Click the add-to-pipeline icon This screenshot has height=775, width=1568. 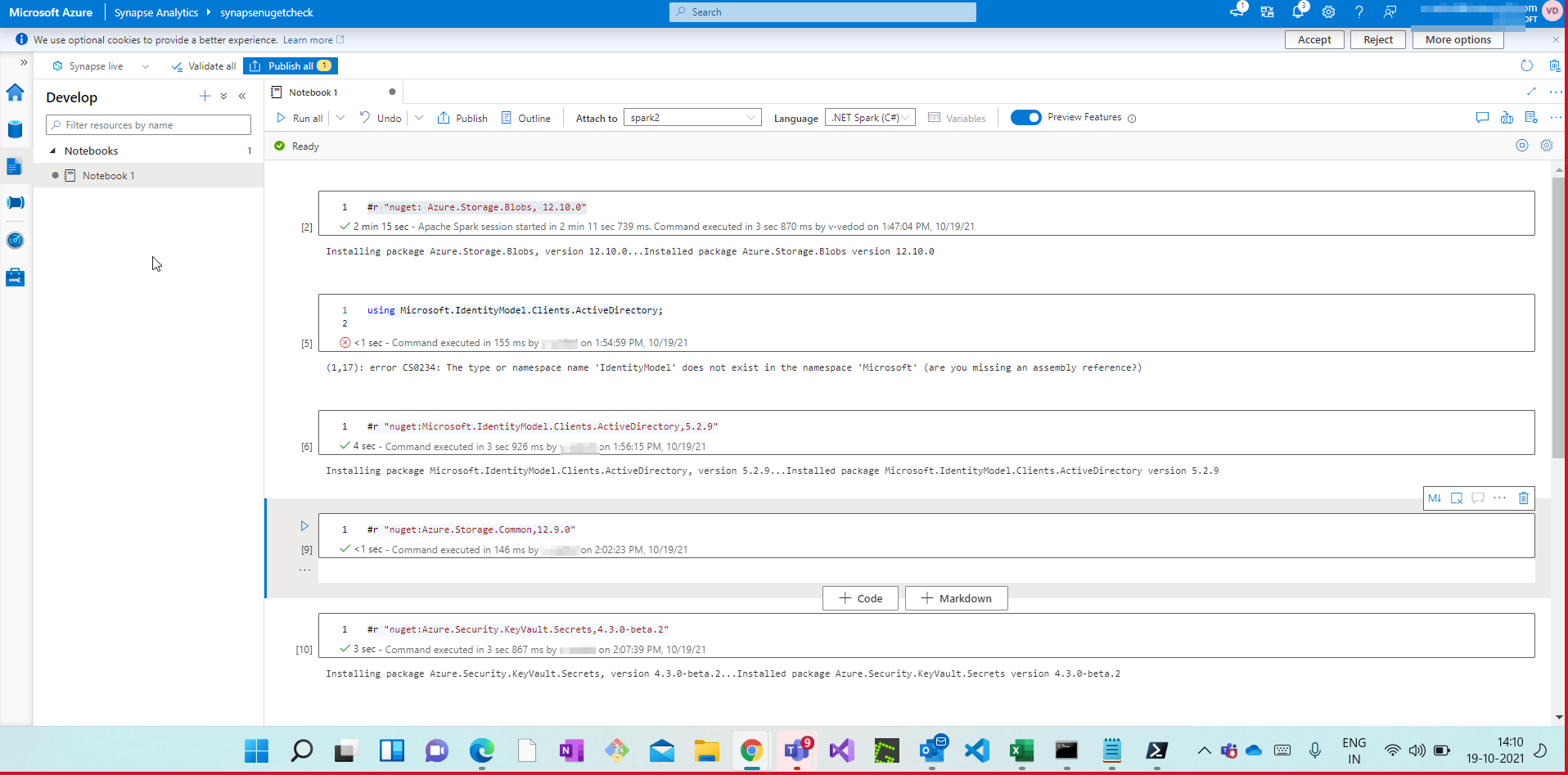tap(1507, 118)
